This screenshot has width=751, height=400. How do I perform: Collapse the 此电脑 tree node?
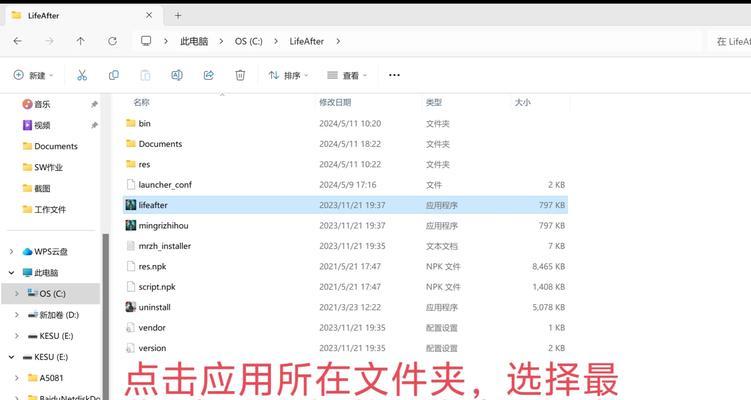(12, 273)
